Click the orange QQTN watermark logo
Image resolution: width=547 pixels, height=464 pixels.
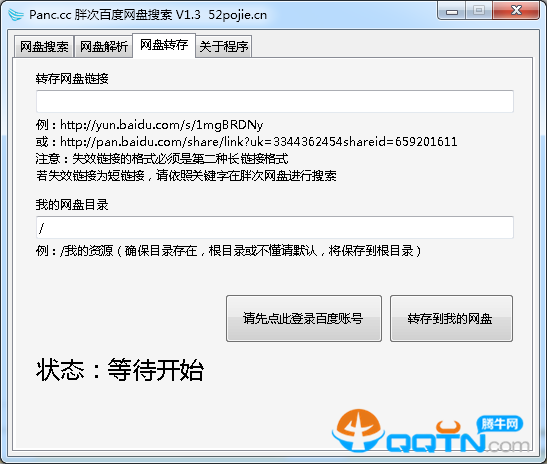tap(359, 430)
